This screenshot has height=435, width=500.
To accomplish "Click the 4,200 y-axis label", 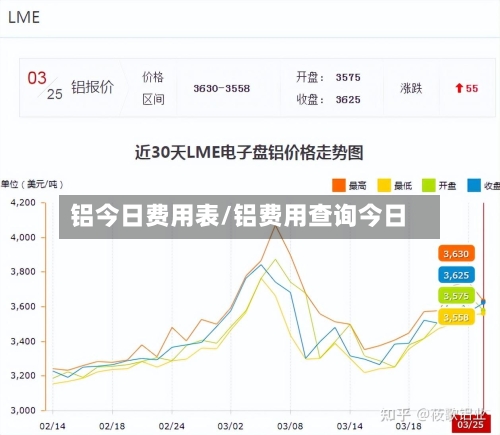I will click(23, 203).
